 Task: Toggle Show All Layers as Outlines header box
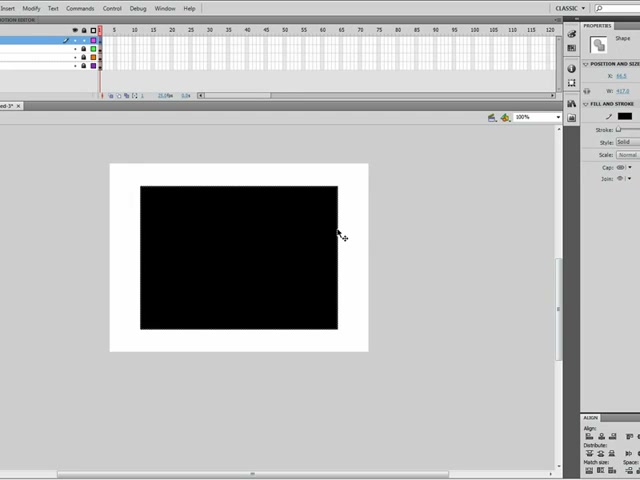point(93,30)
